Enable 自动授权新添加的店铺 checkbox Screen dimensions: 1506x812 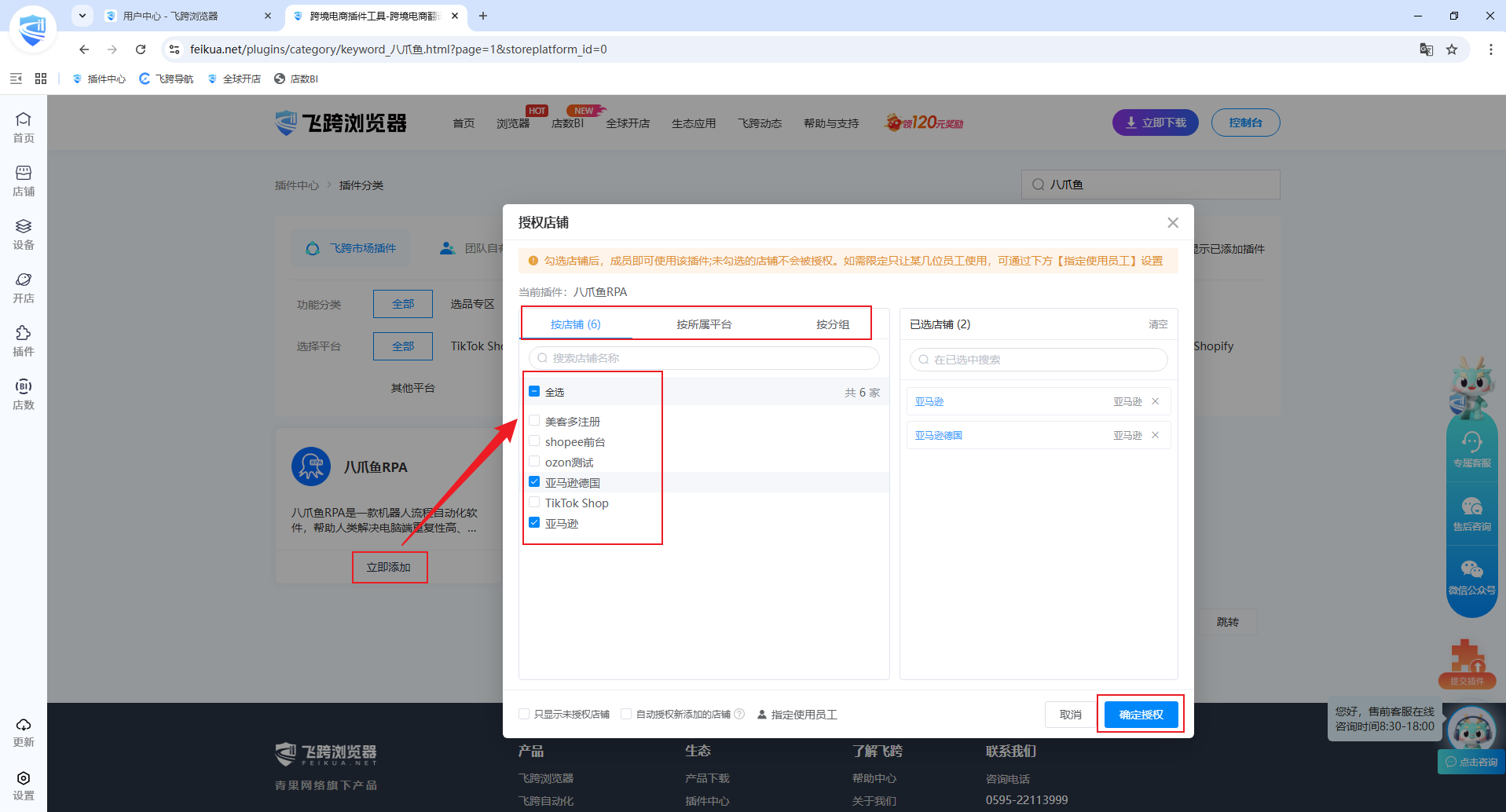pos(626,714)
